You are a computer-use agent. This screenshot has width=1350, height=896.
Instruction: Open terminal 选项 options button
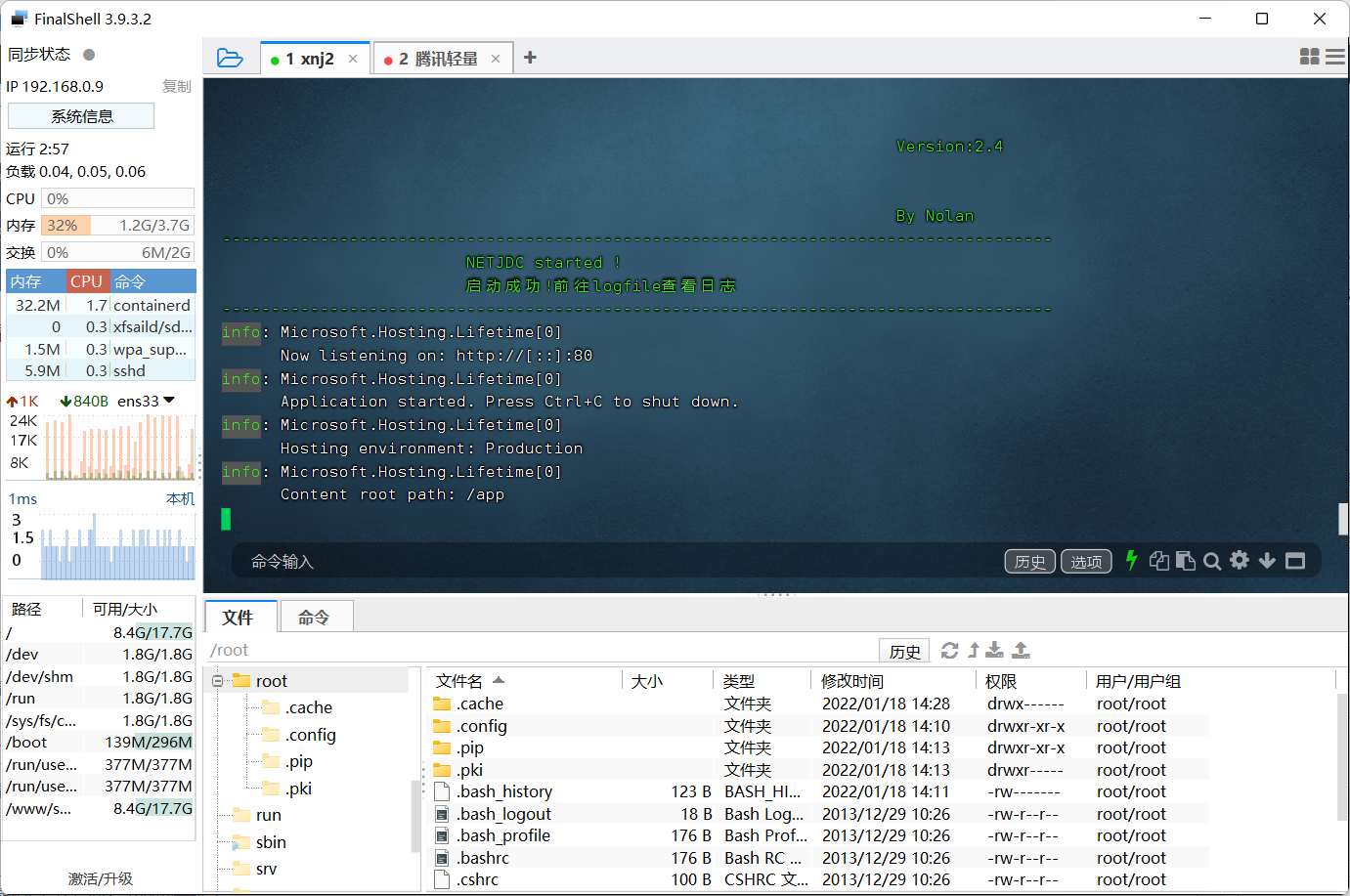(1086, 562)
